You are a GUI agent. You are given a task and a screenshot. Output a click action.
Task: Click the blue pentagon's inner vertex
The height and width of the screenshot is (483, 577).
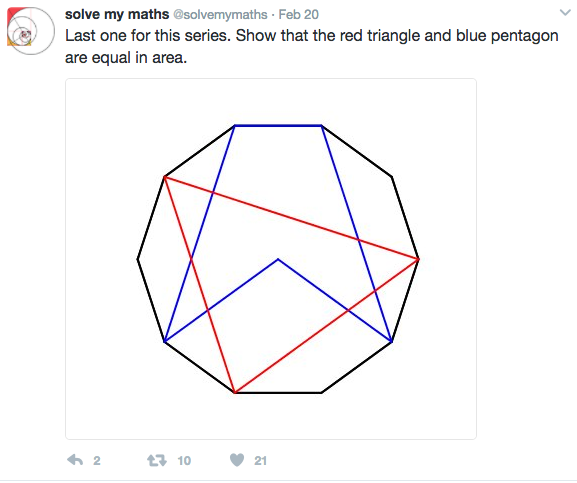pyautogui.click(x=278, y=259)
